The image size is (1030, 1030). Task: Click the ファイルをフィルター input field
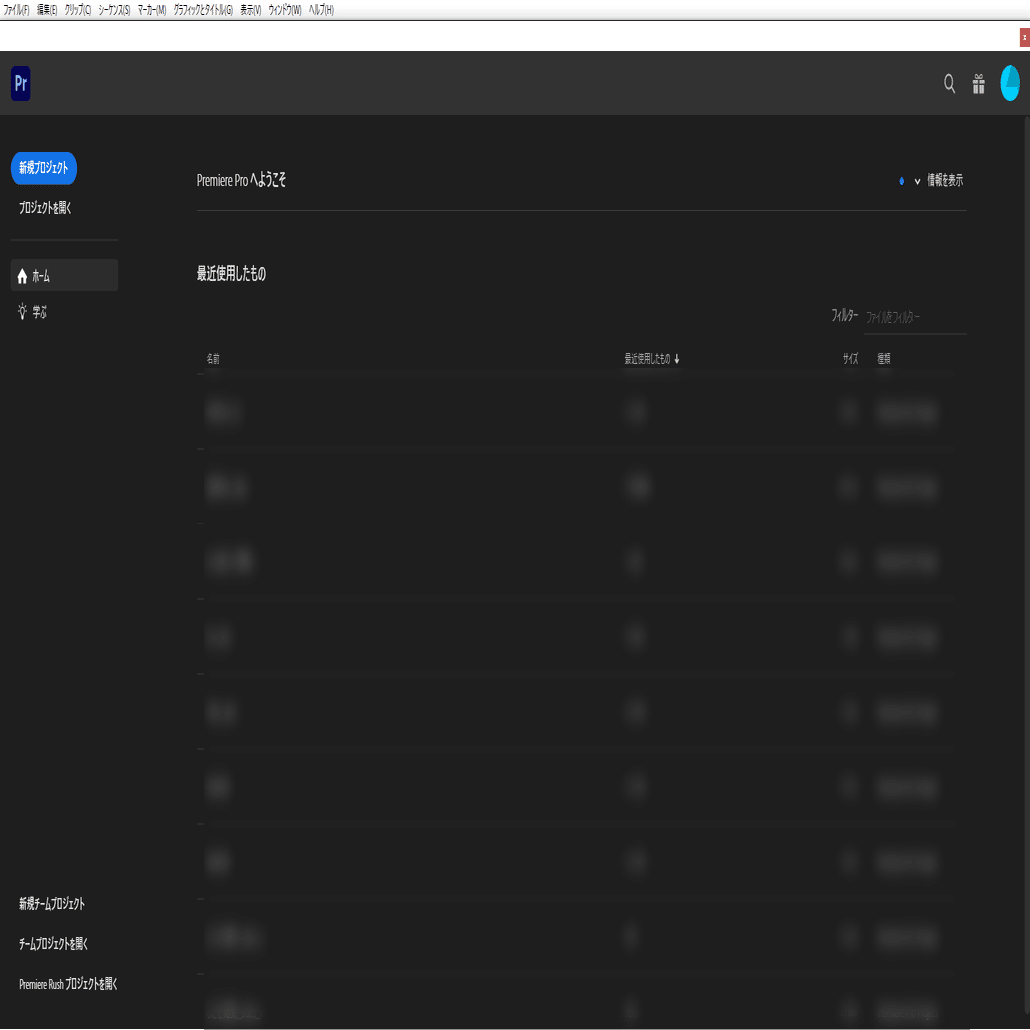click(915, 317)
